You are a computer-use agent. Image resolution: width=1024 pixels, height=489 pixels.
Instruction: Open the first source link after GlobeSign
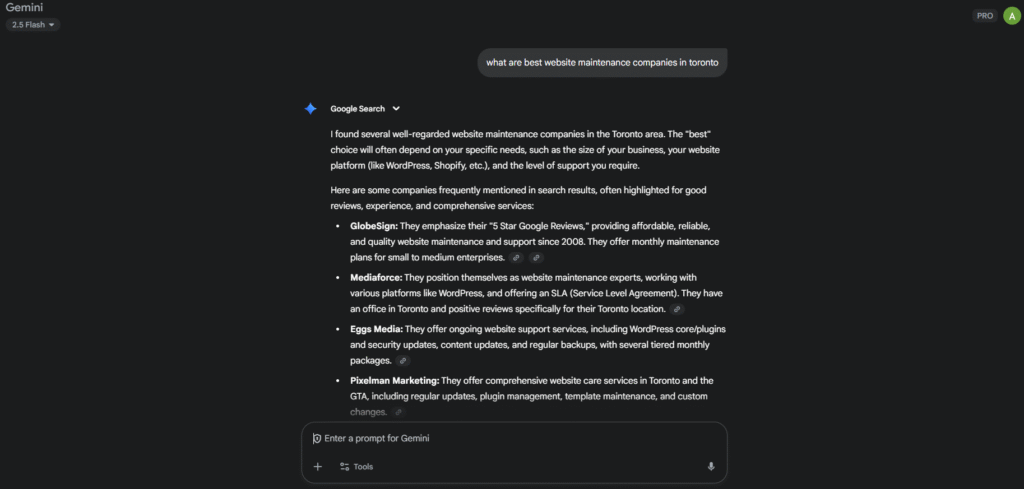coord(517,258)
